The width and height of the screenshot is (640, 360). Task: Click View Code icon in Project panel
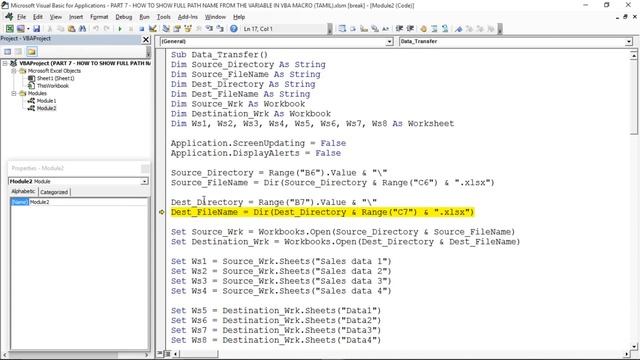click(7, 51)
